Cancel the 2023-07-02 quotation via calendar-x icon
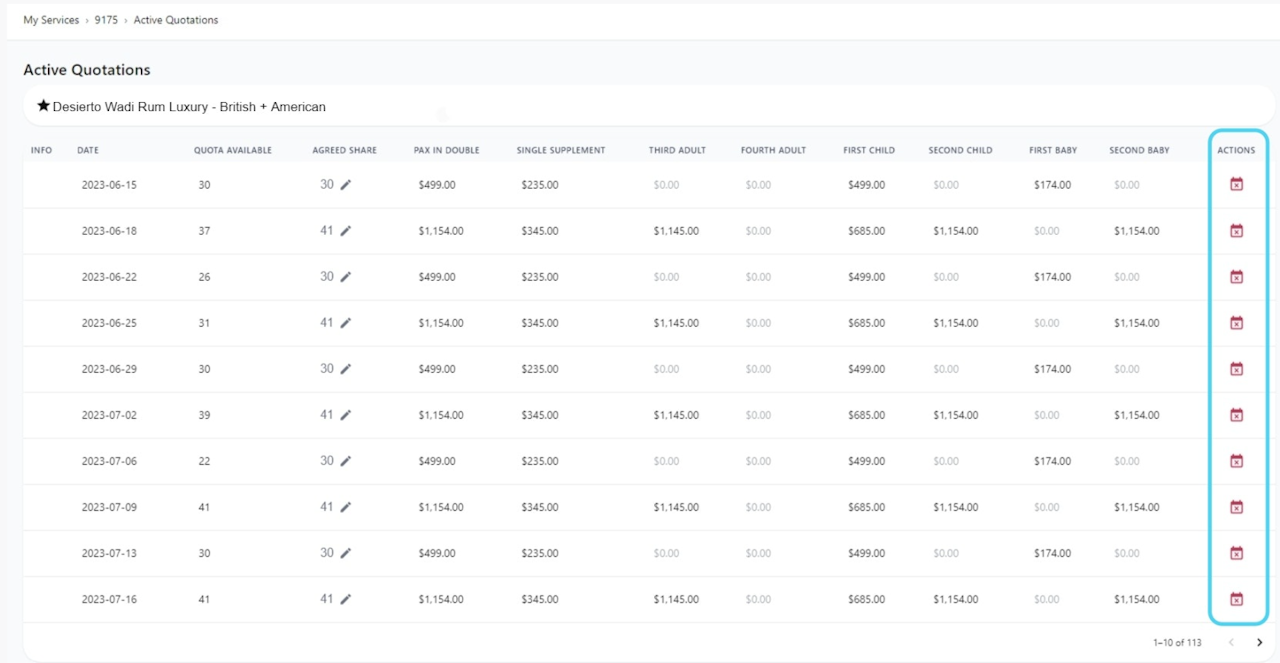1280x663 pixels. (x=1236, y=415)
